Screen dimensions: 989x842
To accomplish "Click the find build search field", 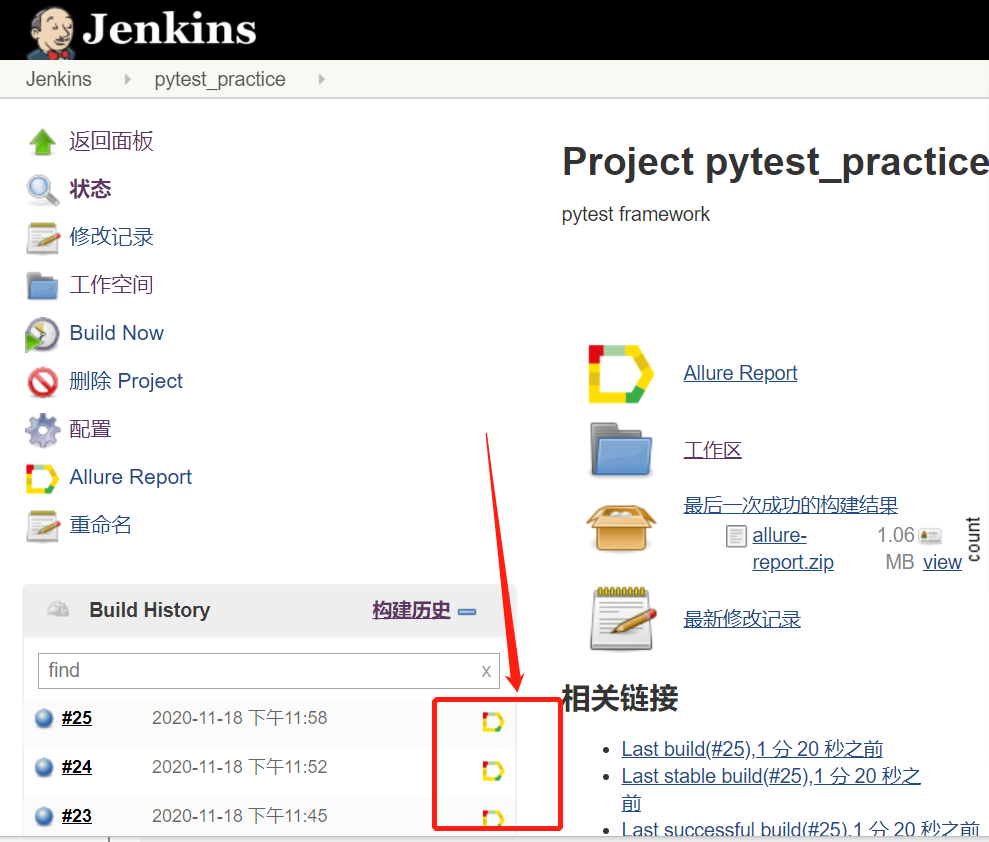I will point(269,670).
